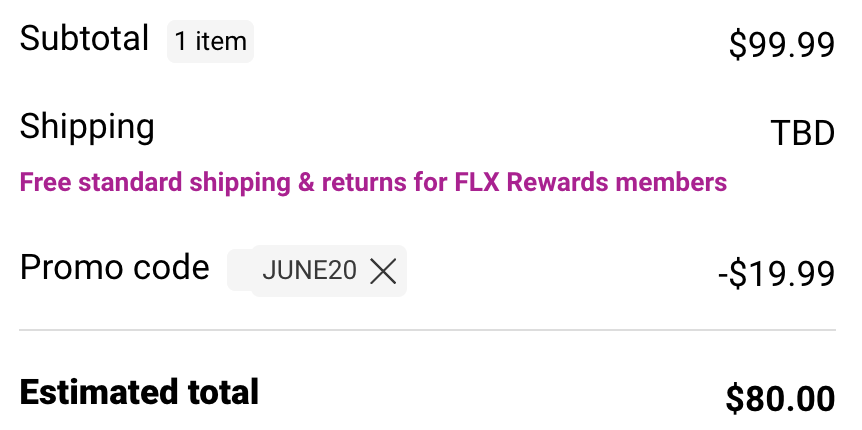Click the divider line above Estimated total
The height and width of the screenshot is (430, 862).
[x=427, y=329]
